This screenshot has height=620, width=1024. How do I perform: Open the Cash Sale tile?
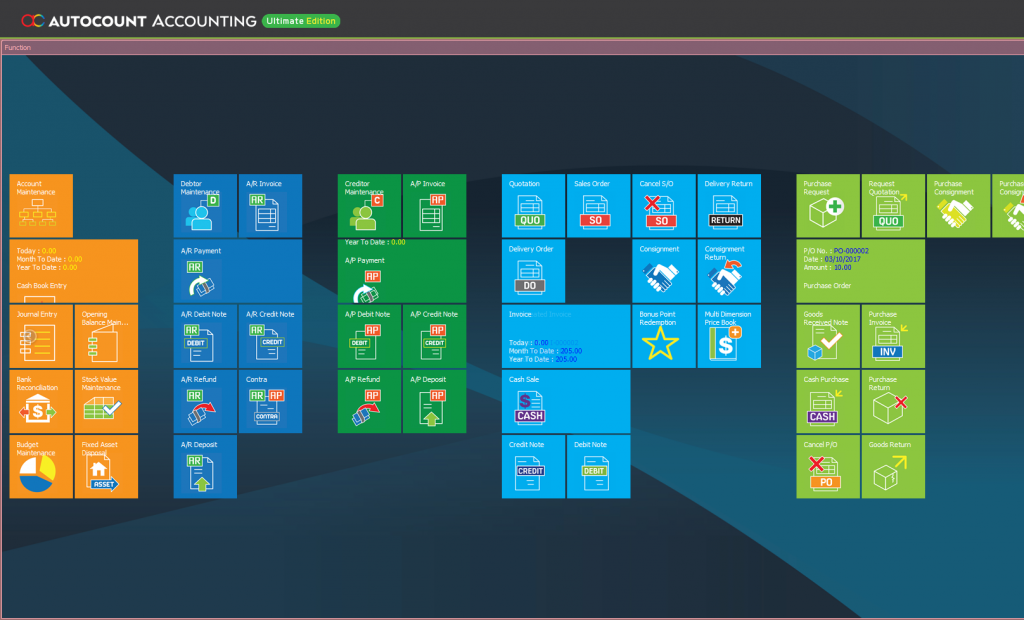click(x=566, y=401)
